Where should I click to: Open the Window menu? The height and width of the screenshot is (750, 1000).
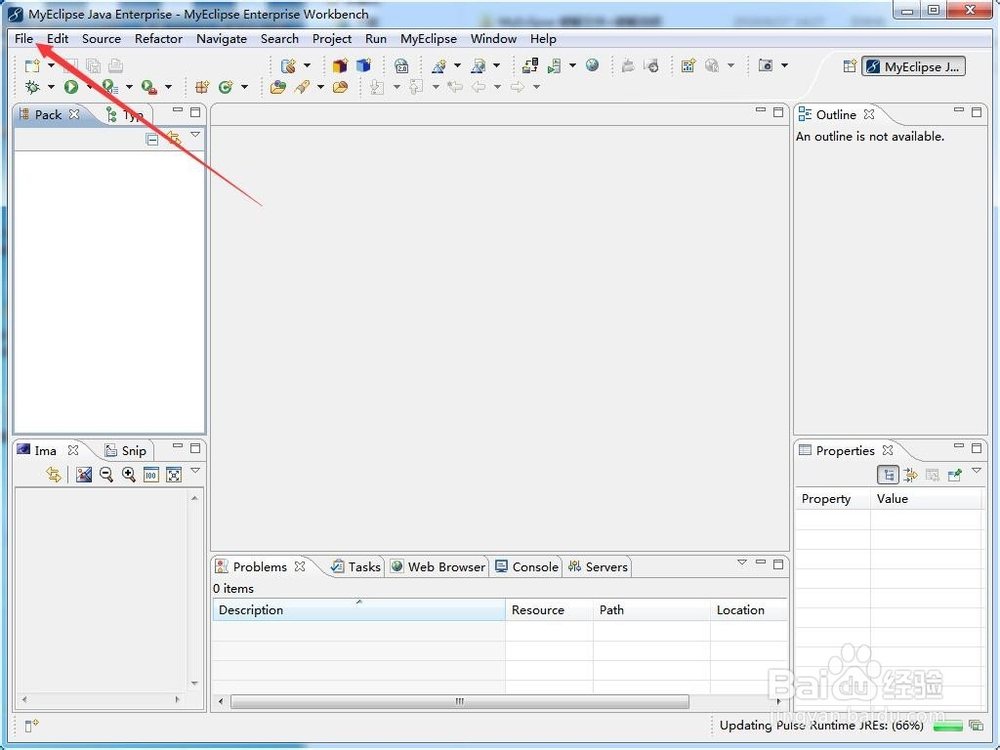pyautogui.click(x=493, y=39)
